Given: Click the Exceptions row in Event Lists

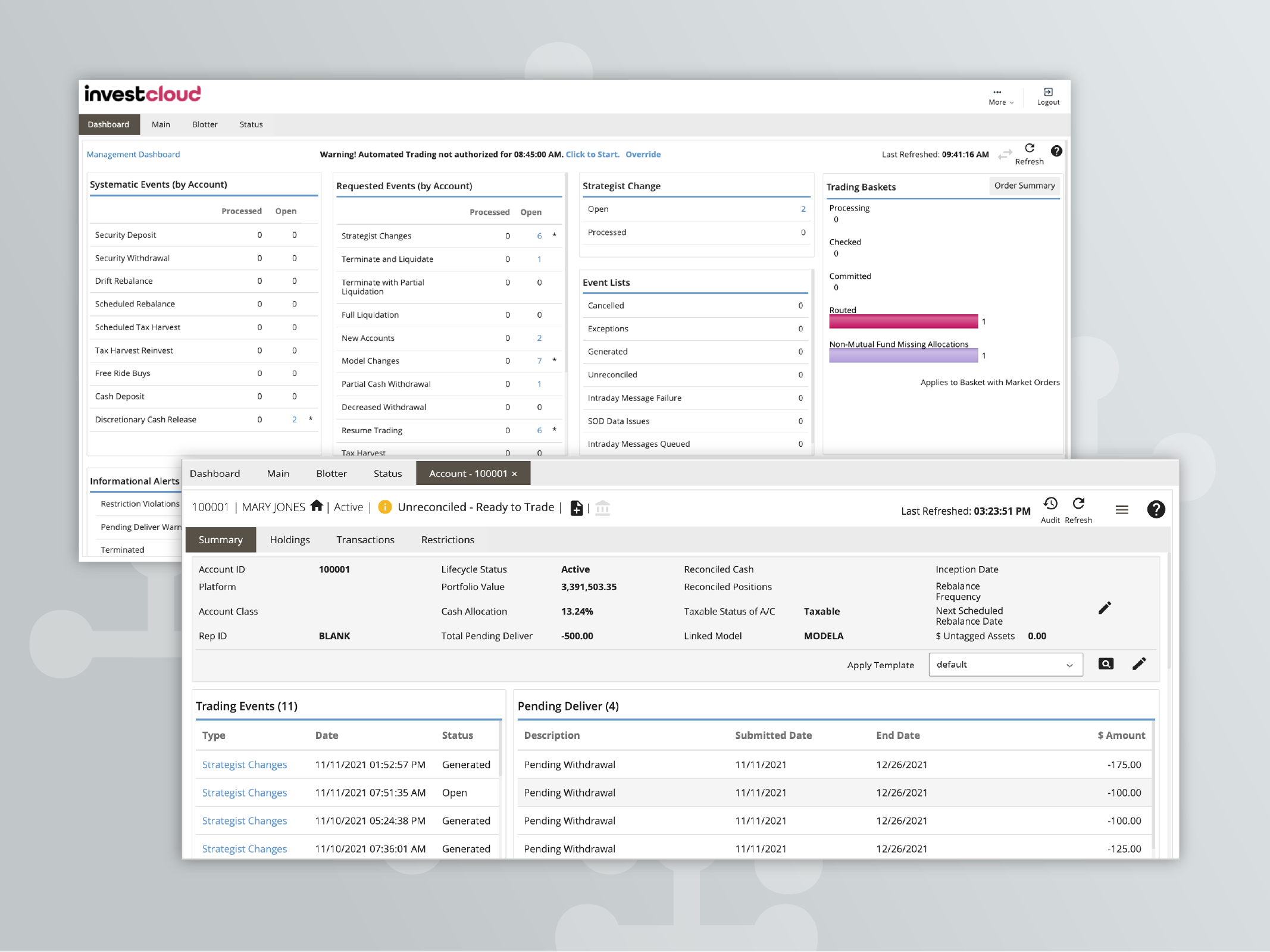Looking at the screenshot, I should pos(695,329).
